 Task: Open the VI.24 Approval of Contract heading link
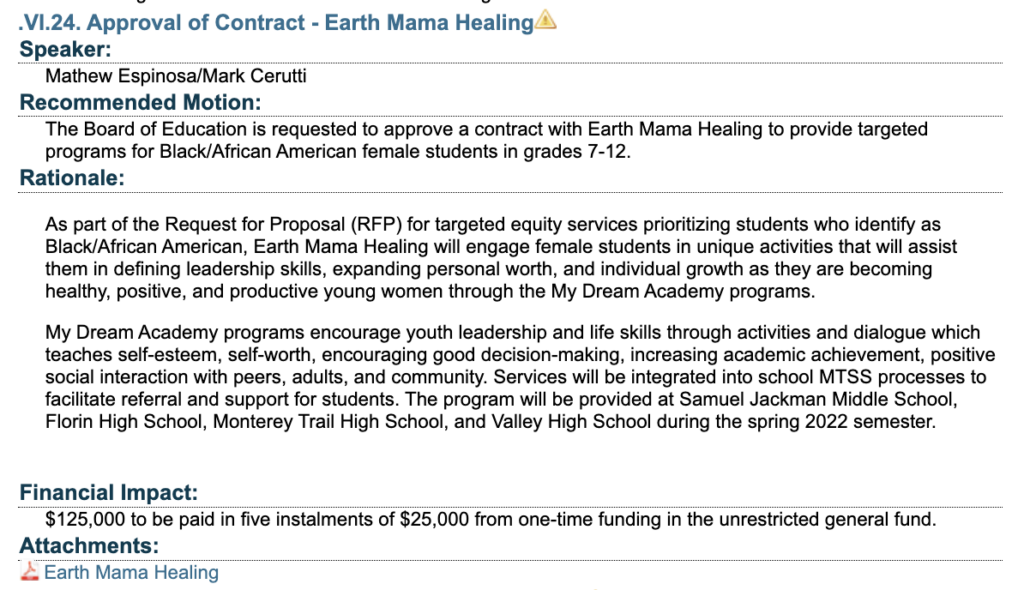pos(276,22)
